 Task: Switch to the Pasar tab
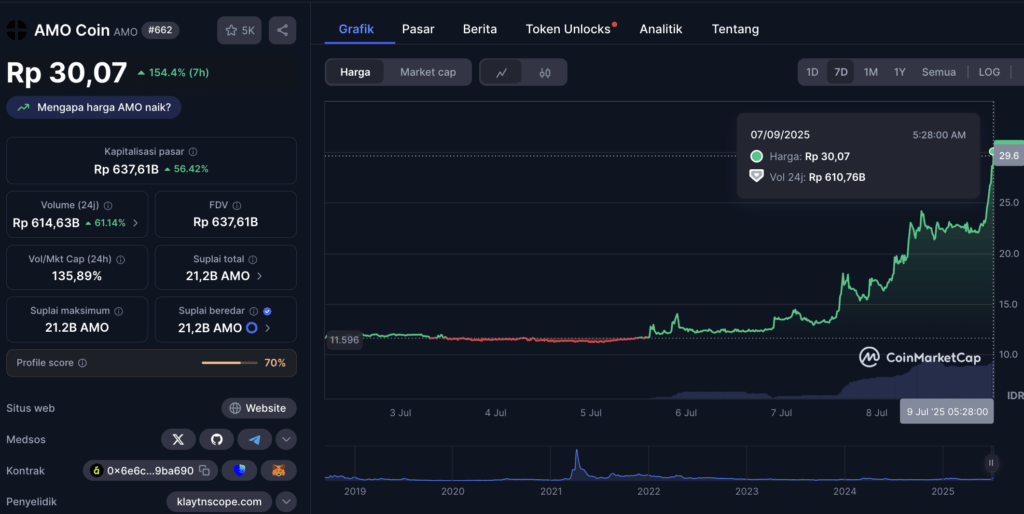tap(418, 29)
